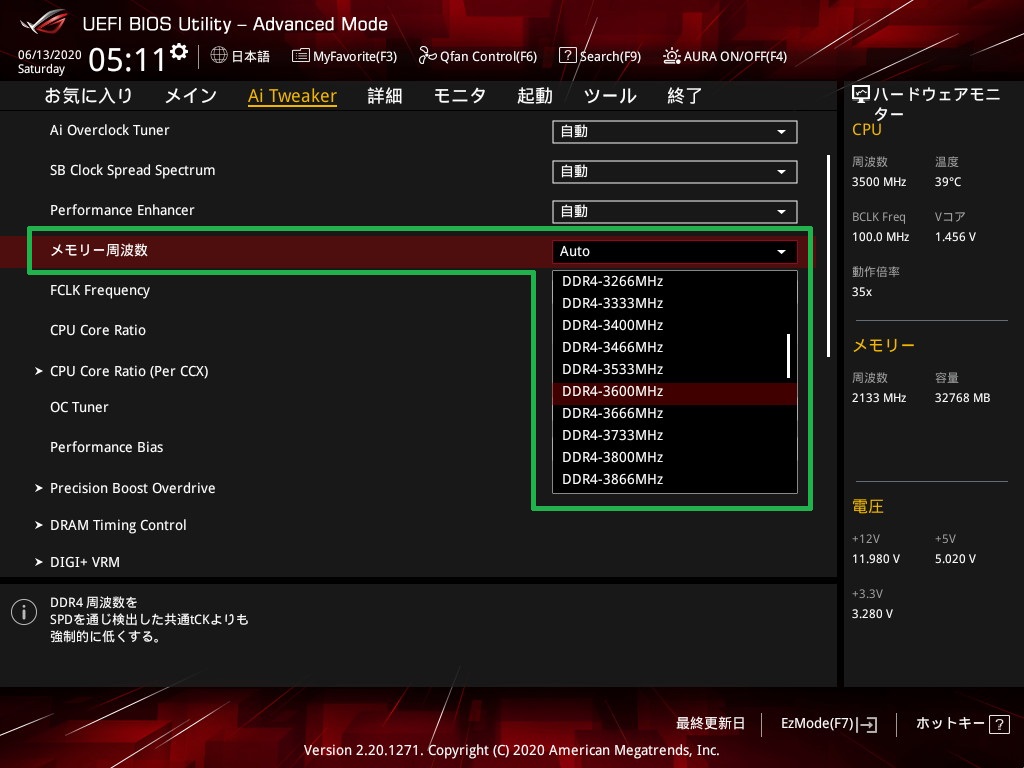Switch to EzMode(F7)

(x=829, y=724)
